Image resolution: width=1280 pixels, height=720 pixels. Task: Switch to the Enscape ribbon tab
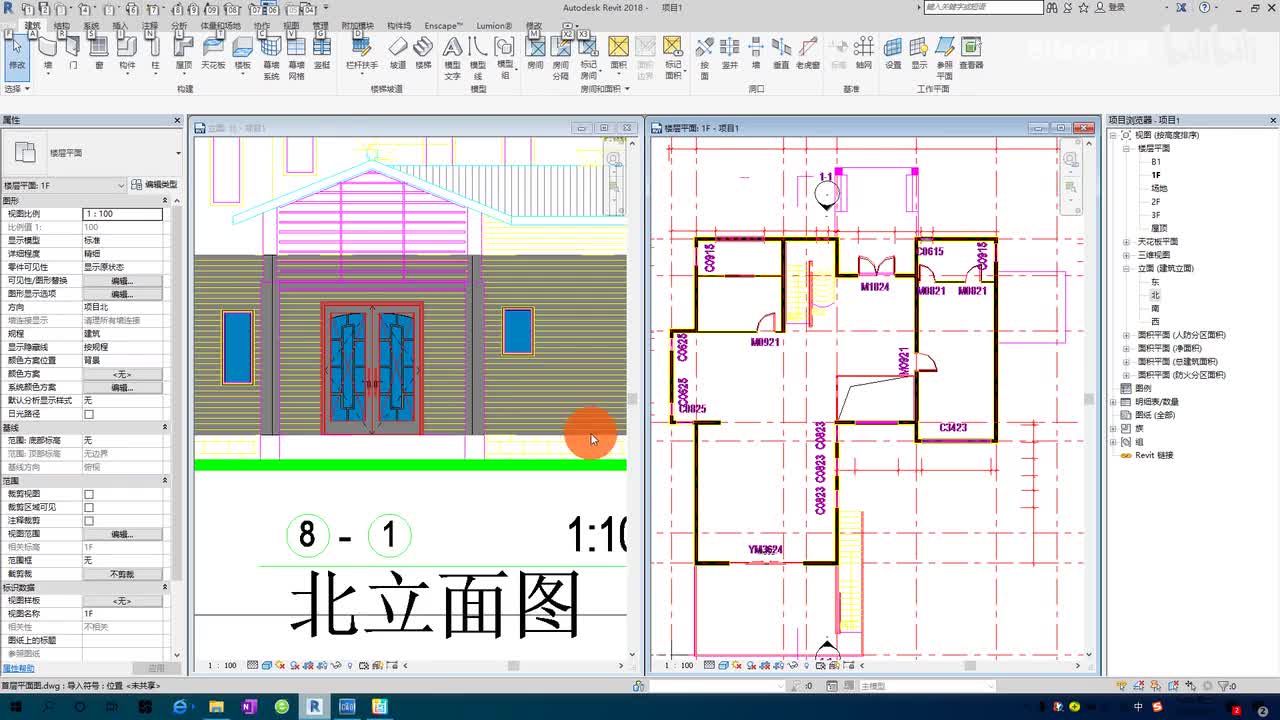pos(444,25)
